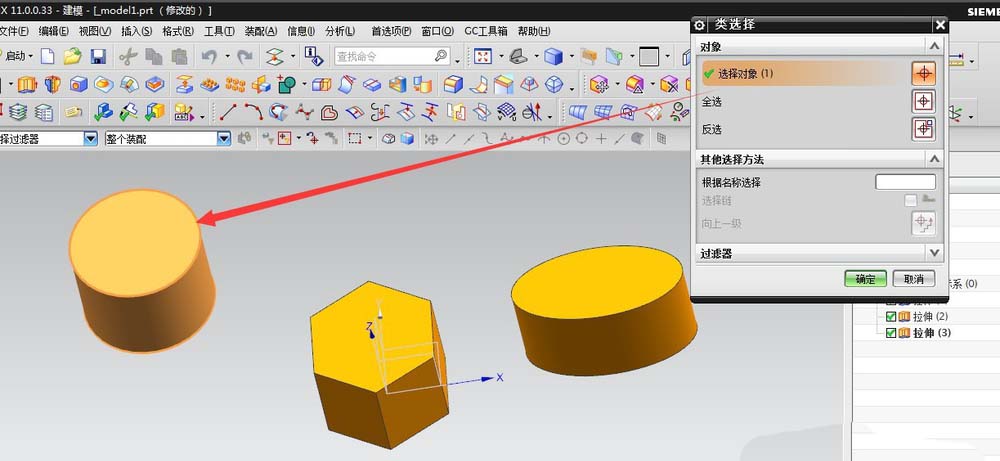1000x461 pixels.
Task: Click the Fit view icon
Action: point(483,56)
